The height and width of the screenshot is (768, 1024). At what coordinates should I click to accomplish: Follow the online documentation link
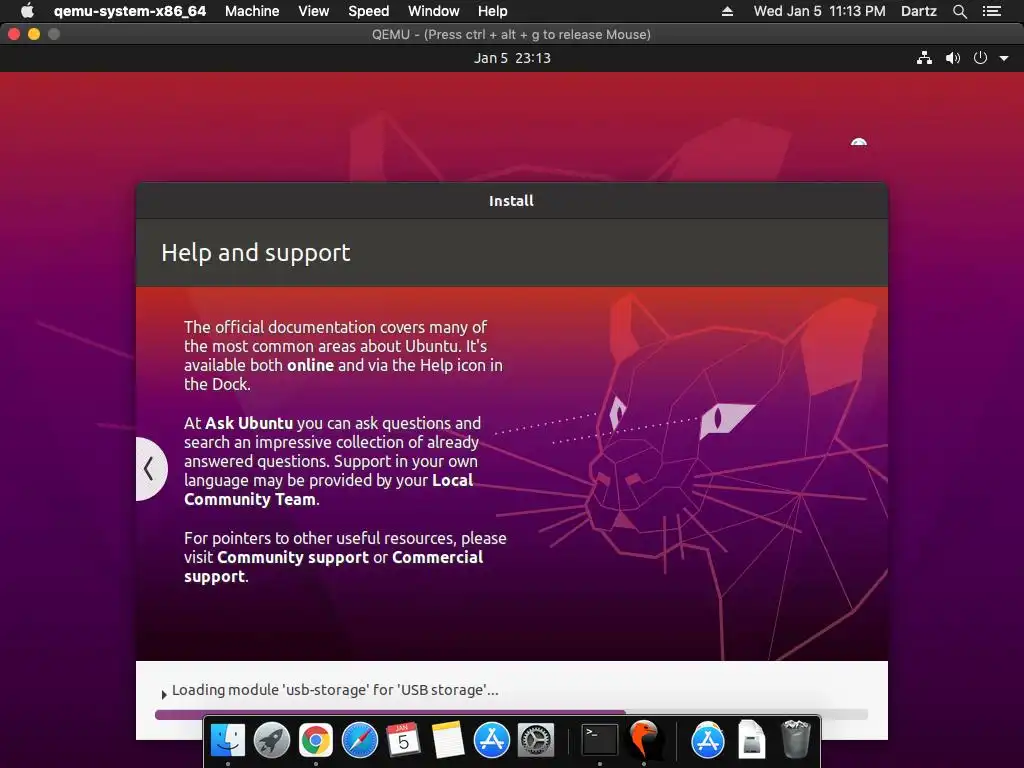[310, 365]
